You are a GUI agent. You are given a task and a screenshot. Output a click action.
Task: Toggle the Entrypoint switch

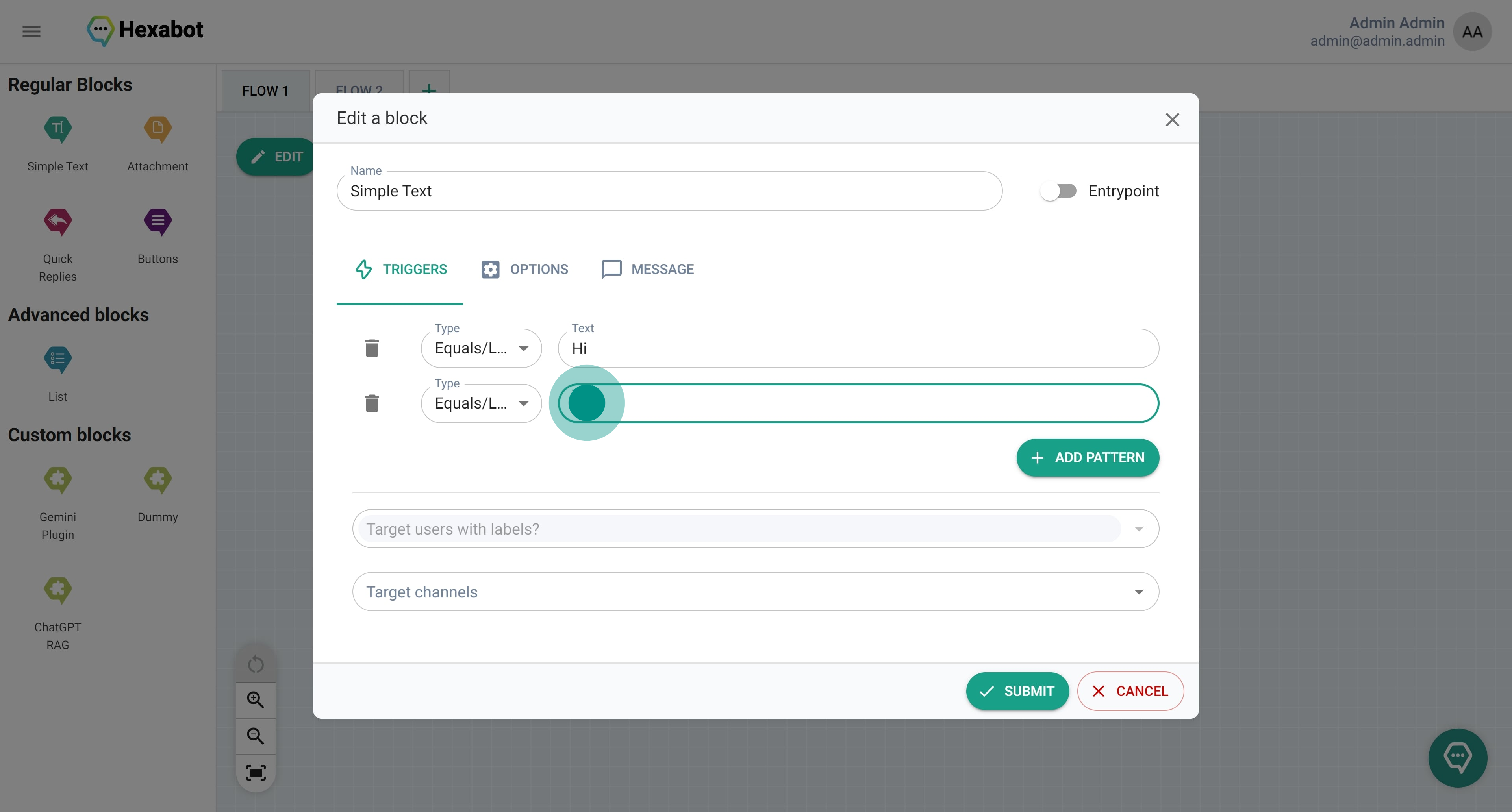1058,191
